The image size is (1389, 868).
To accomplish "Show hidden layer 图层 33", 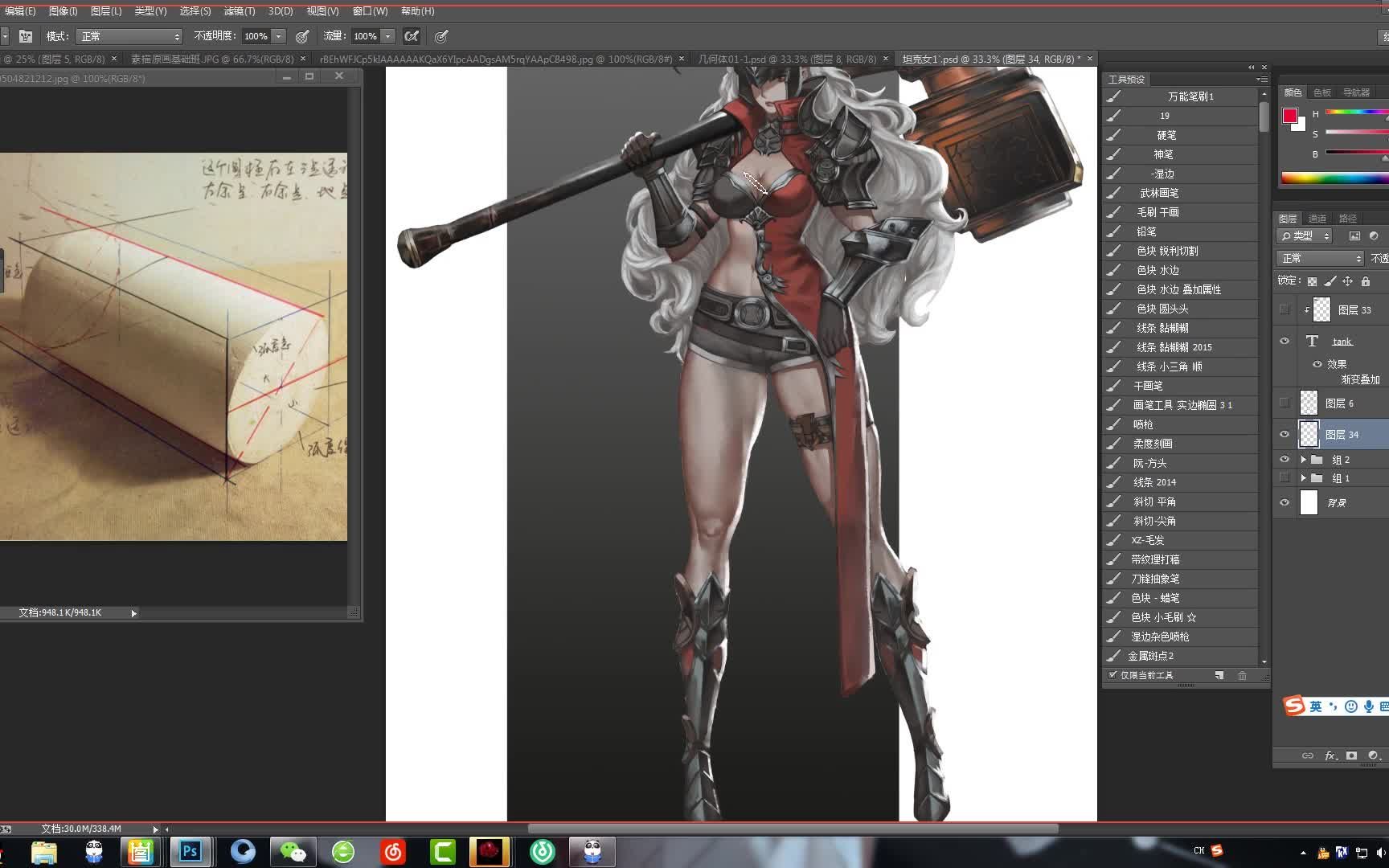I will tap(1285, 309).
